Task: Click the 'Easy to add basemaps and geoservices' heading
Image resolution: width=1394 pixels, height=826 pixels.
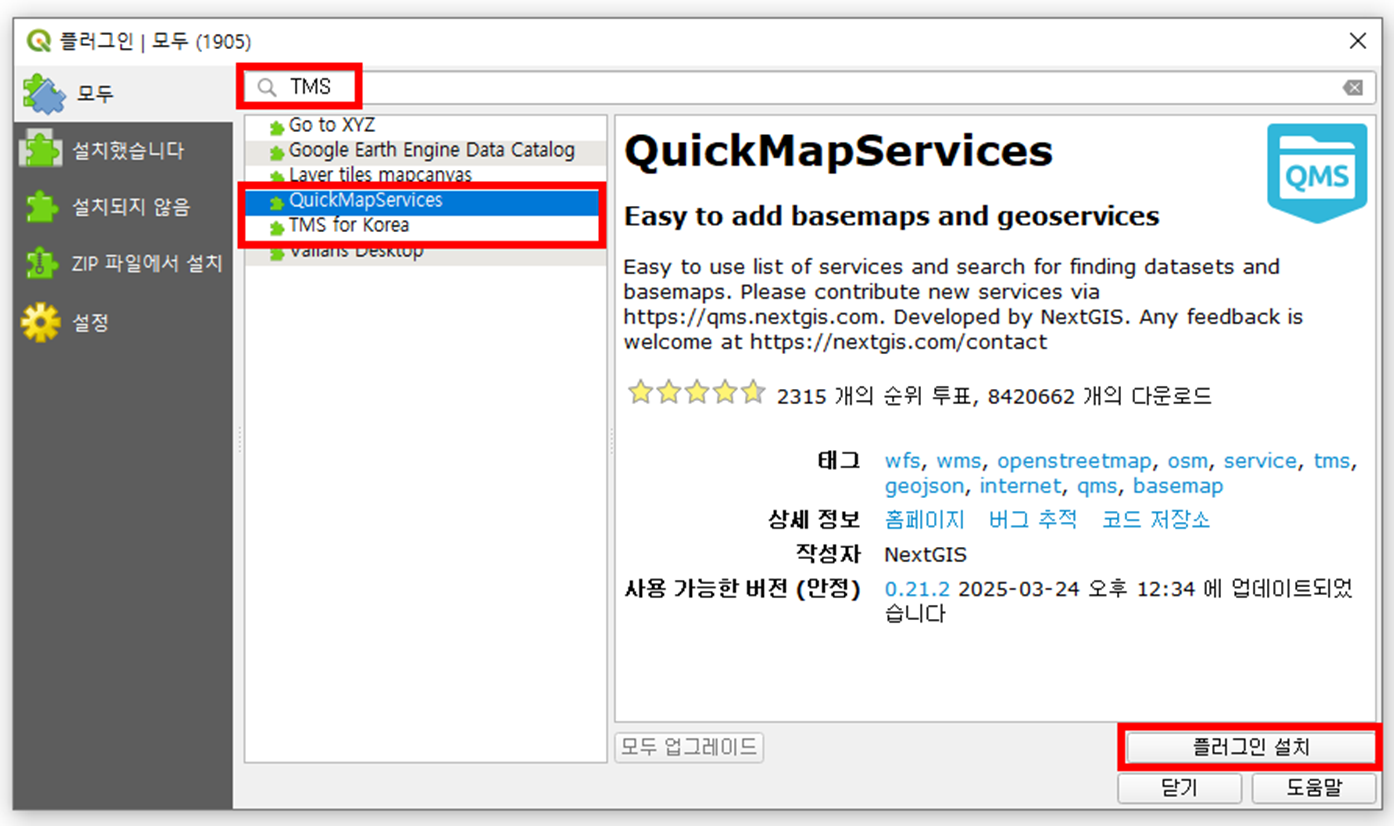Action: click(x=891, y=216)
